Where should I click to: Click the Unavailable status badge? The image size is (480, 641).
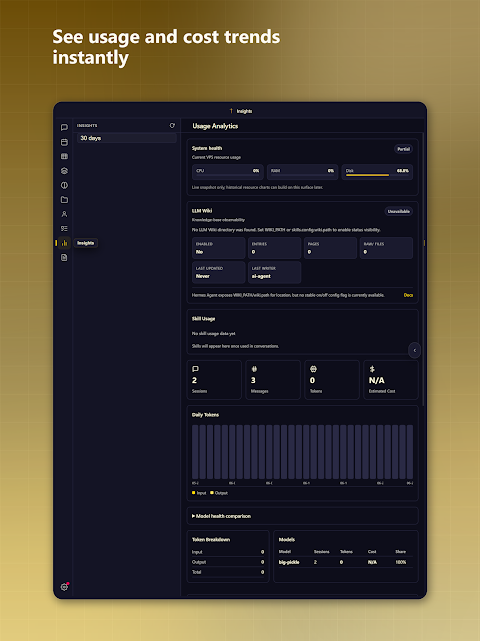[x=398, y=211]
